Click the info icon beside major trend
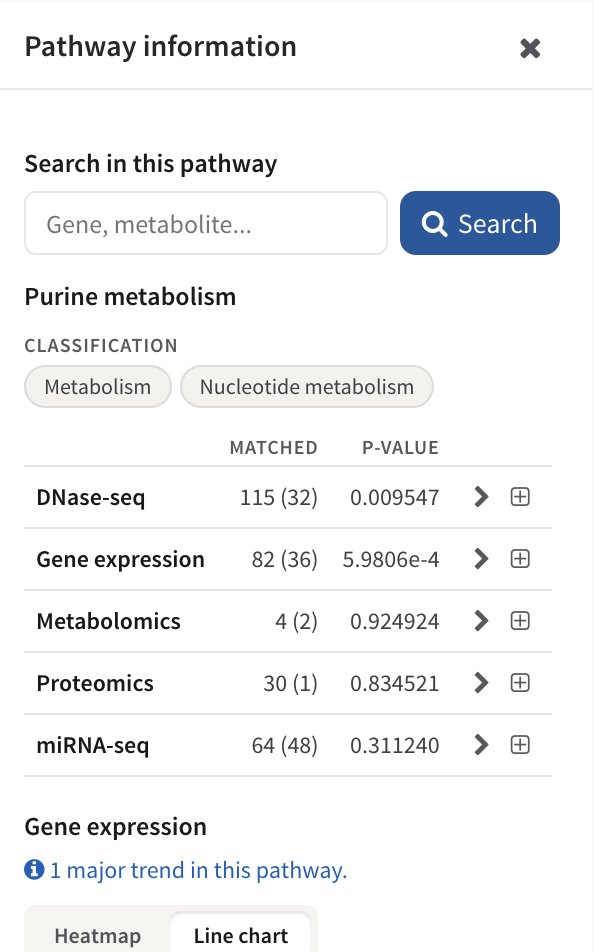594x952 pixels. point(34,869)
